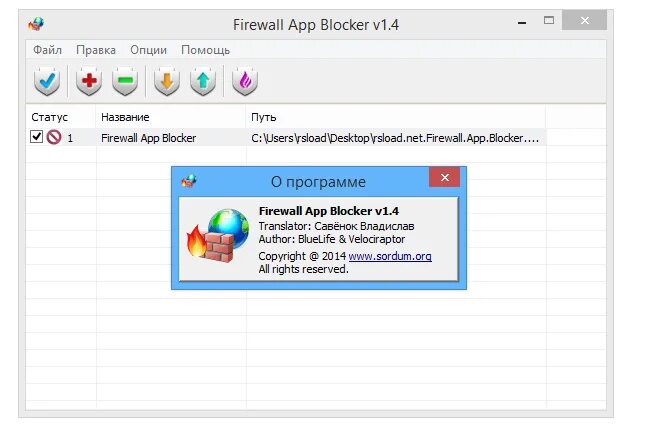Click the orange down arrow shield icon

click(x=167, y=80)
